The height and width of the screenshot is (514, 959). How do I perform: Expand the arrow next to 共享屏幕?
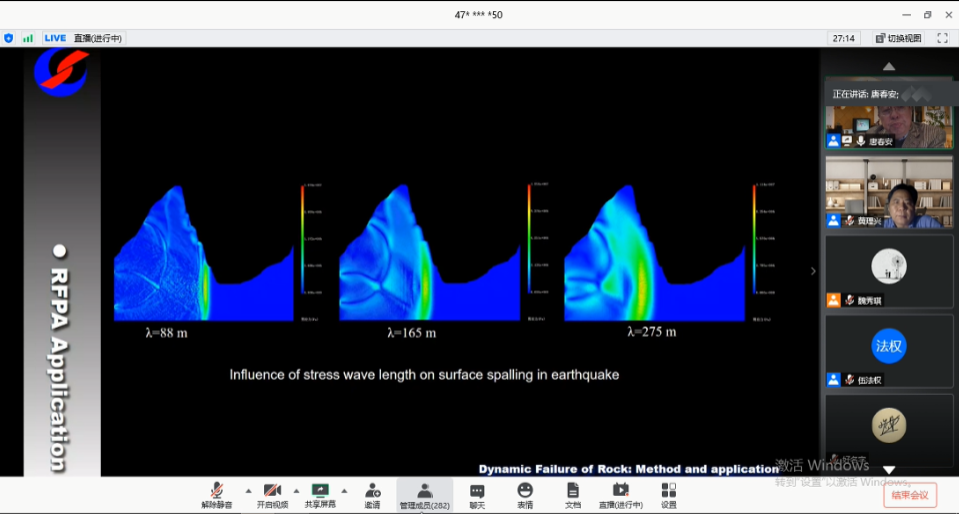[x=344, y=491]
